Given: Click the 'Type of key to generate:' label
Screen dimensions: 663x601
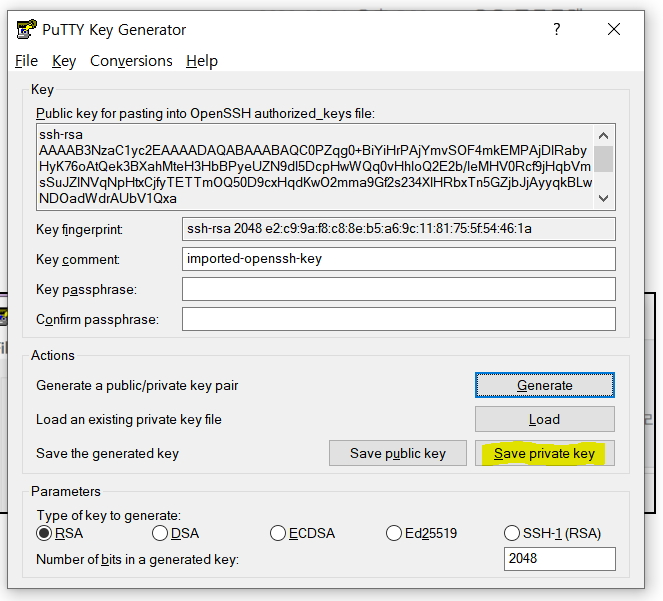Looking at the screenshot, I should point(109,516).
